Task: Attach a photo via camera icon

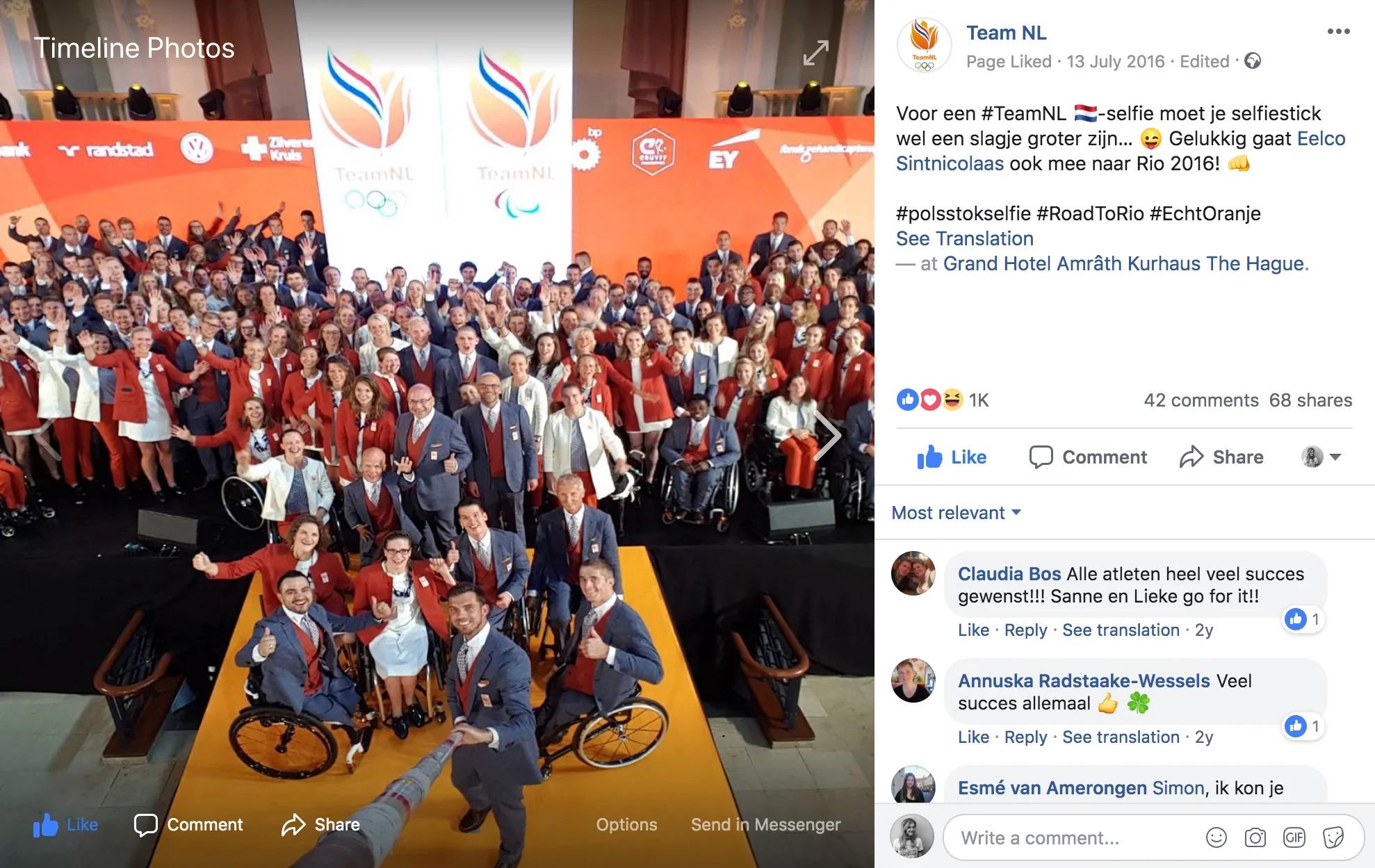Action: point(1255,837)
